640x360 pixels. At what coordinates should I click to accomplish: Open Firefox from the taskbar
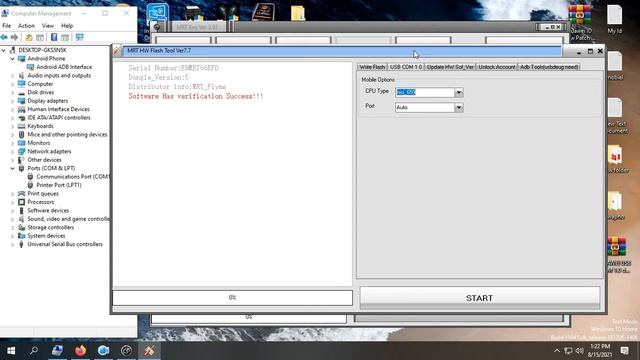pos(80,351)
